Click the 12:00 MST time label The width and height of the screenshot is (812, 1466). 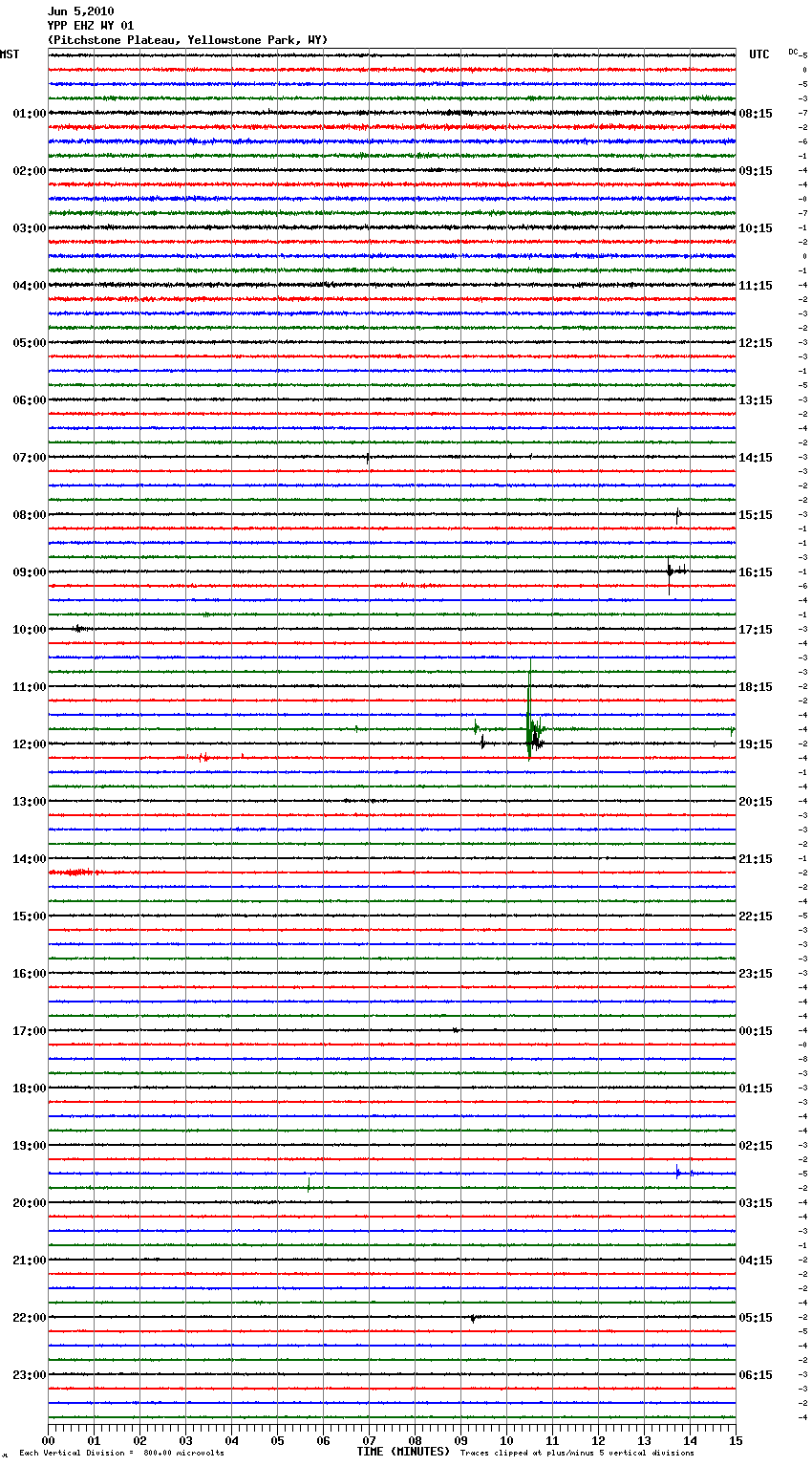coord(29,744)
